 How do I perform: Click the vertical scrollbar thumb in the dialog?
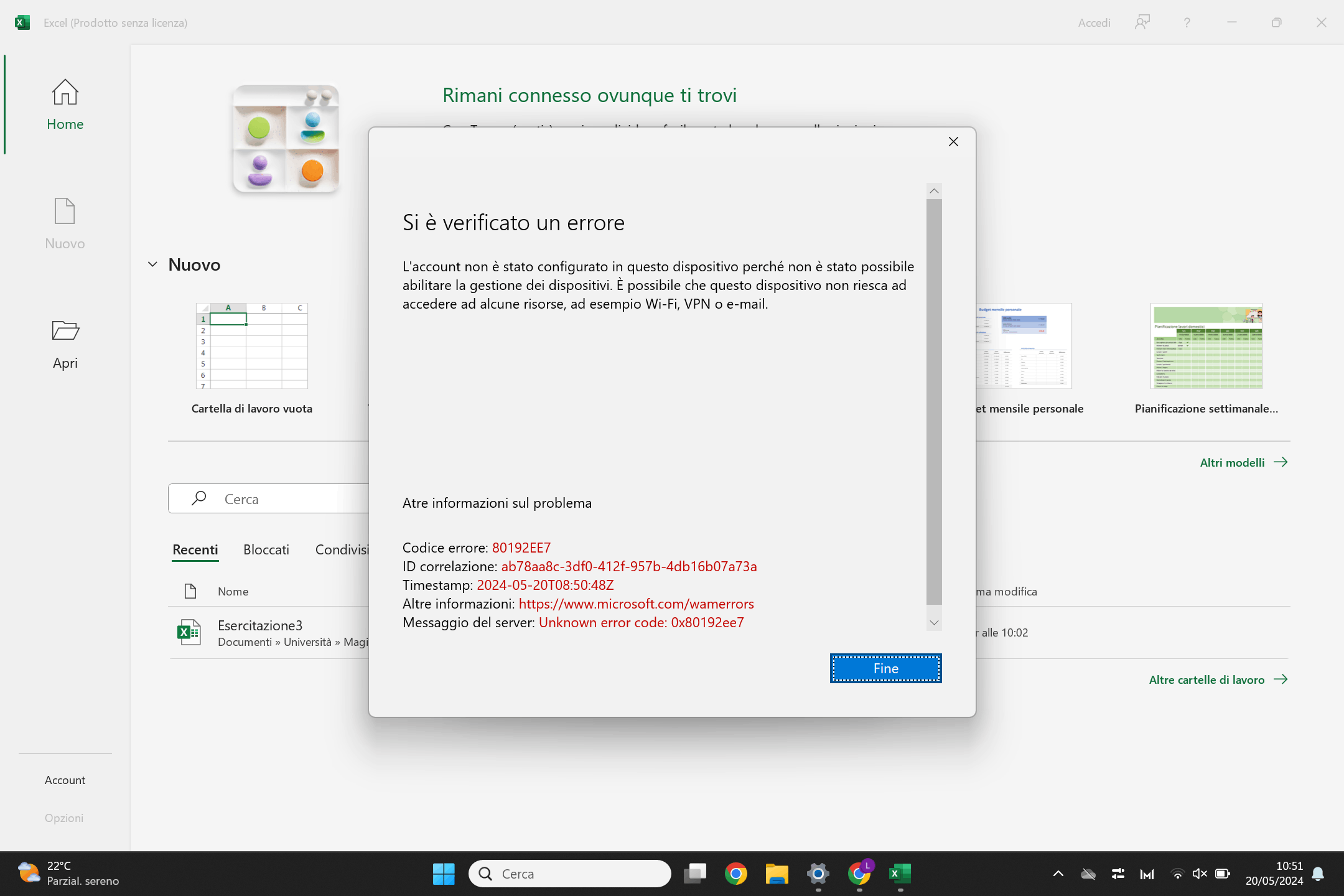934,401
